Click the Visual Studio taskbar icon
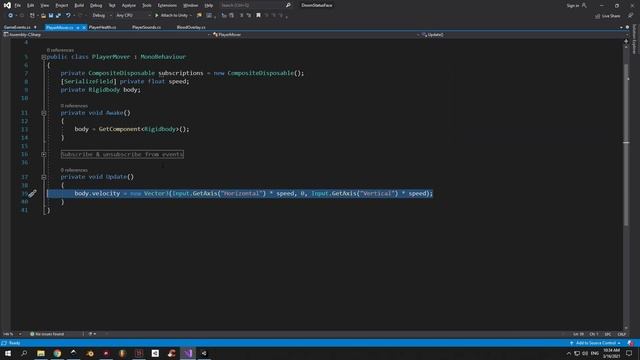This screenshot has height=360, width=640. point(188,353)
